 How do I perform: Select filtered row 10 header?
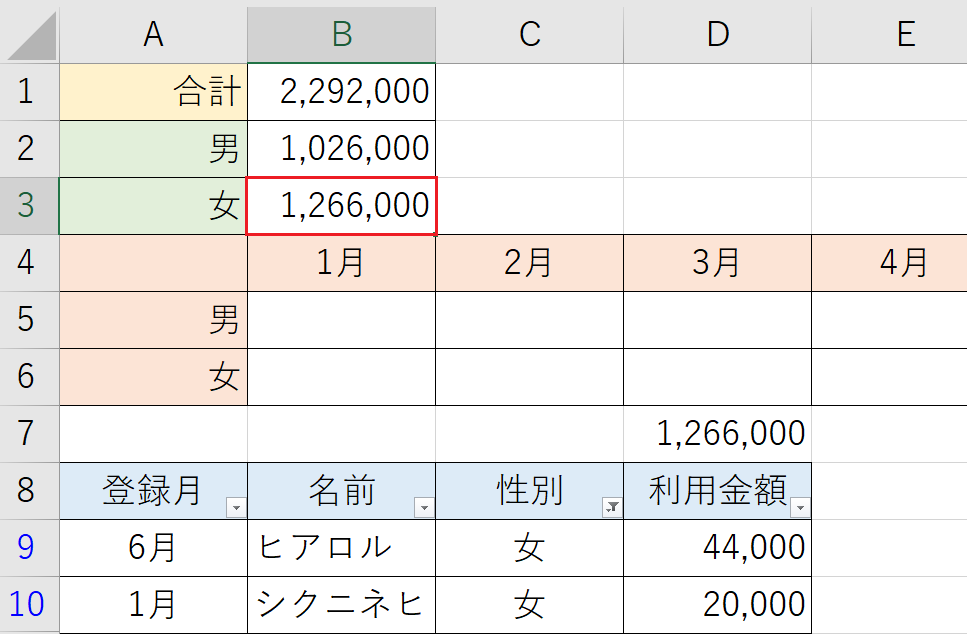30,605
